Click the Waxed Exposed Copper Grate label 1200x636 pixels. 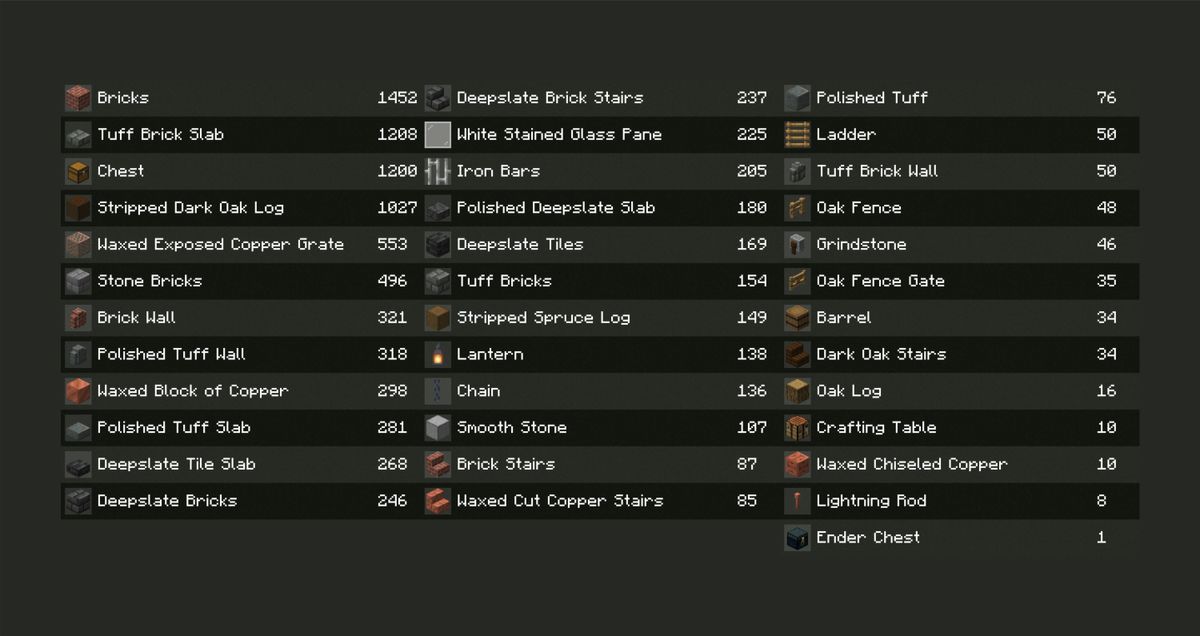click(x=220, y=244)
